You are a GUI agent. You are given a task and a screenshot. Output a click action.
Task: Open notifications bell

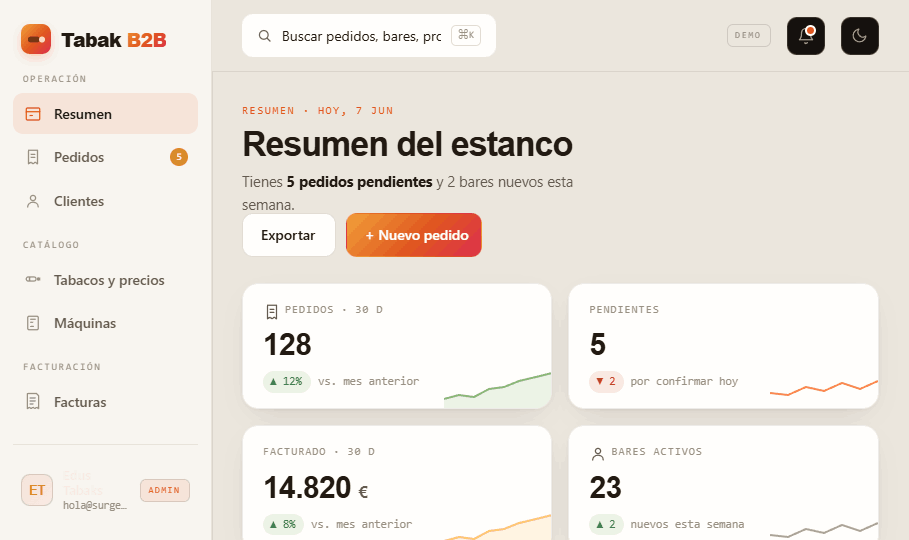tap(806, 36)
